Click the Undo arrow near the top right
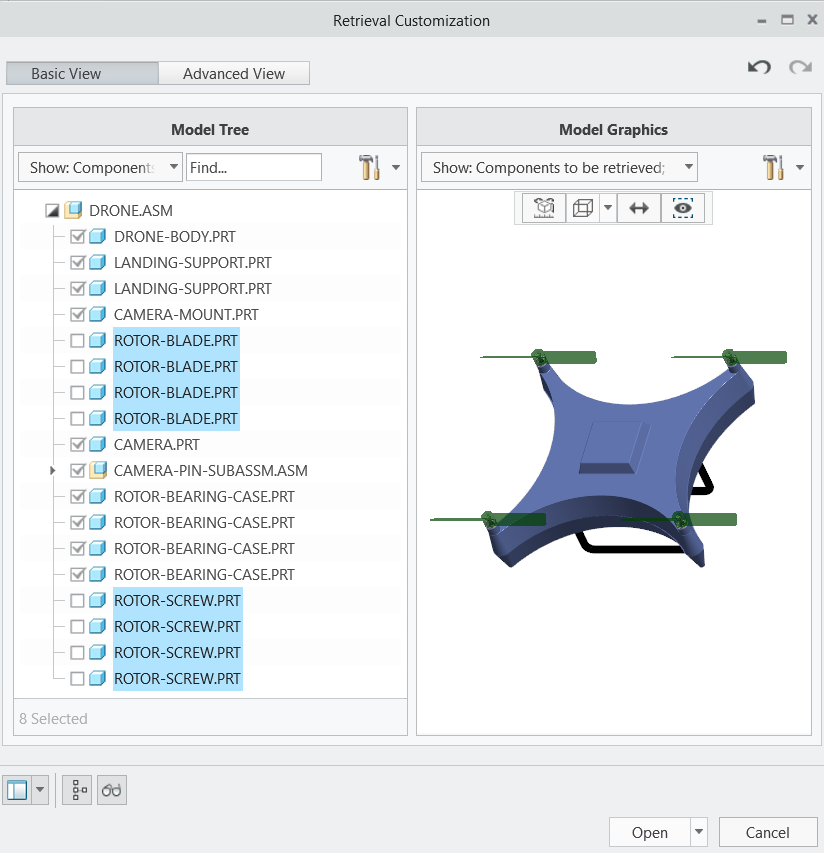Image resolution: width=824 pixels, height=853 pixels. point(759,67)
